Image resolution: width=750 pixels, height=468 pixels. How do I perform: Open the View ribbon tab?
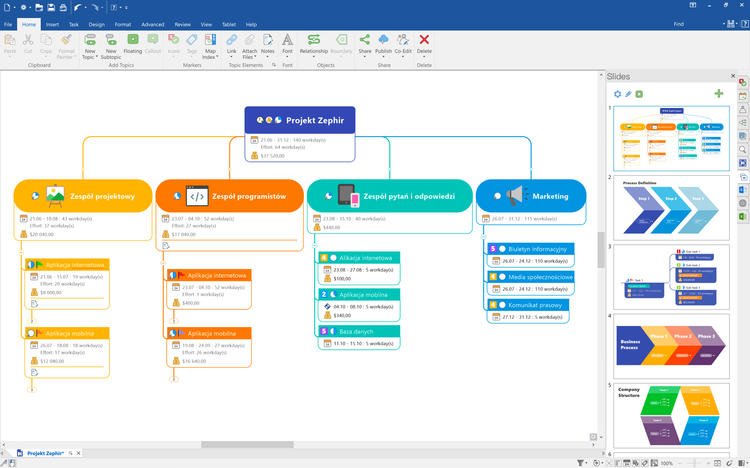pos(206,24)
